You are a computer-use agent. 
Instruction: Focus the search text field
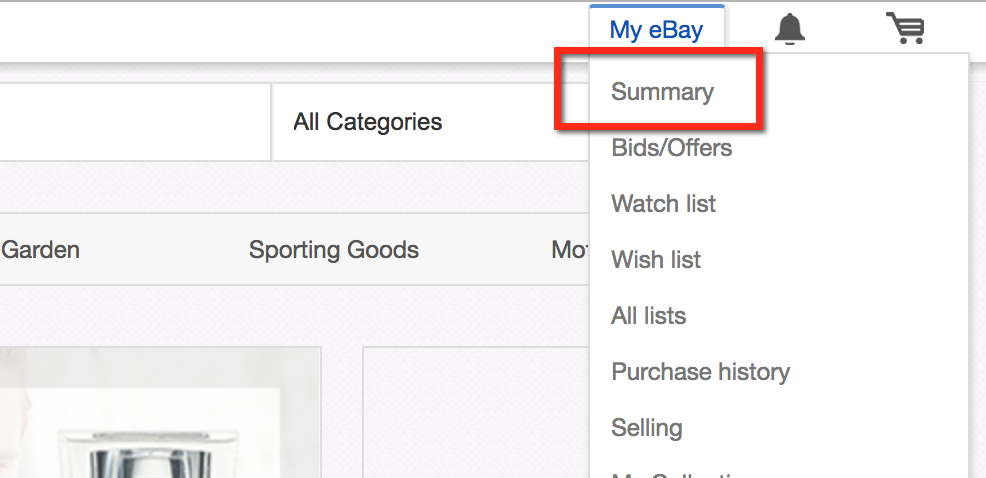click(130, 122)
